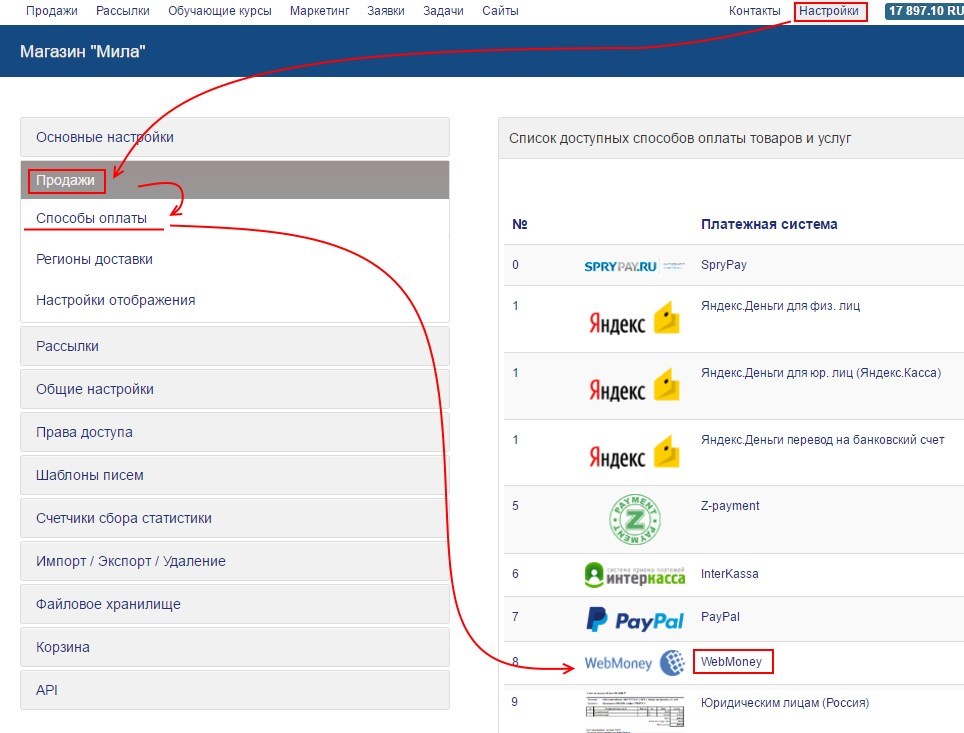Click the WebMoney logo
This screenshot has height=733, width=964.
coord(634,663)
